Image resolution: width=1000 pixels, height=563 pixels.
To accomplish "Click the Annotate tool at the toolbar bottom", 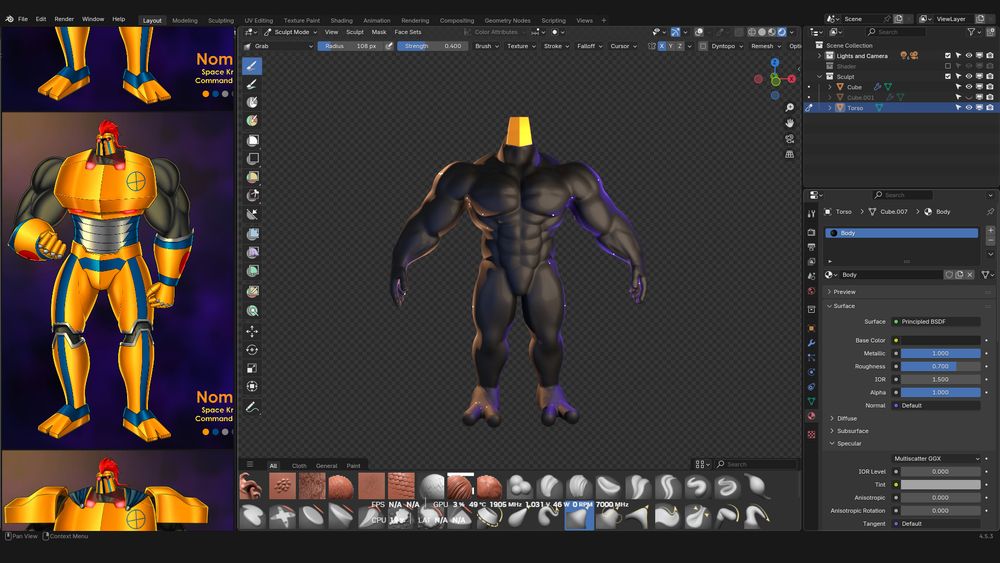I will pos(252,407).
